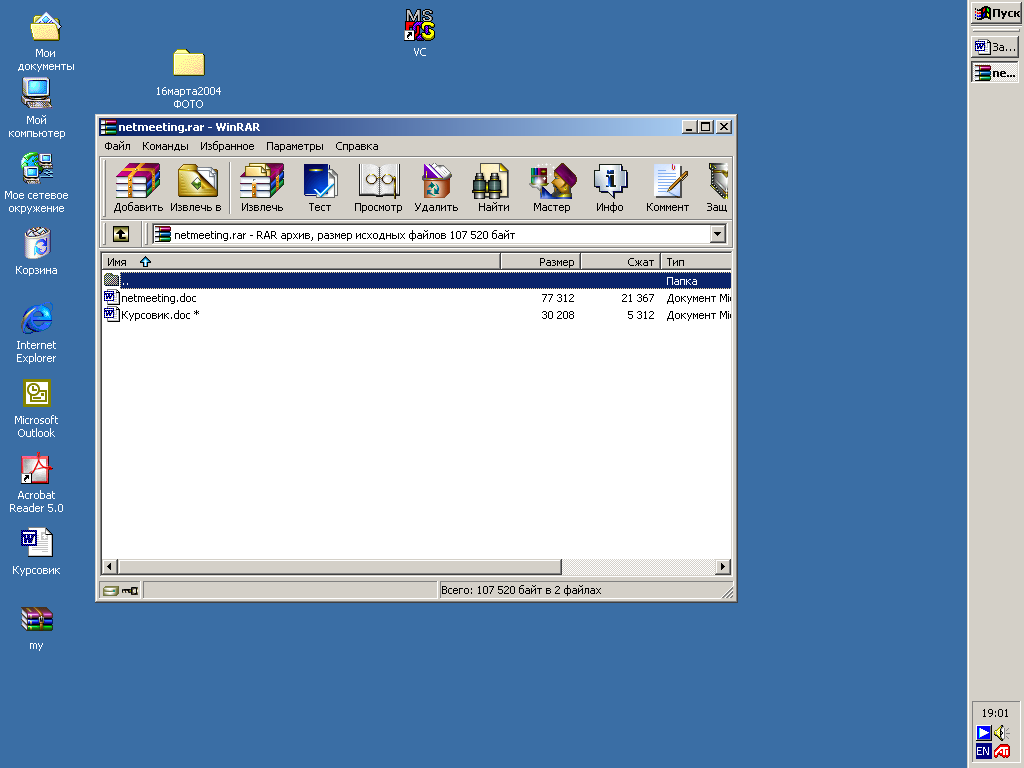Click the packed value 21 367
Image resolution: width=1024 pixels, height=768 pixels.
click(637, 298)
